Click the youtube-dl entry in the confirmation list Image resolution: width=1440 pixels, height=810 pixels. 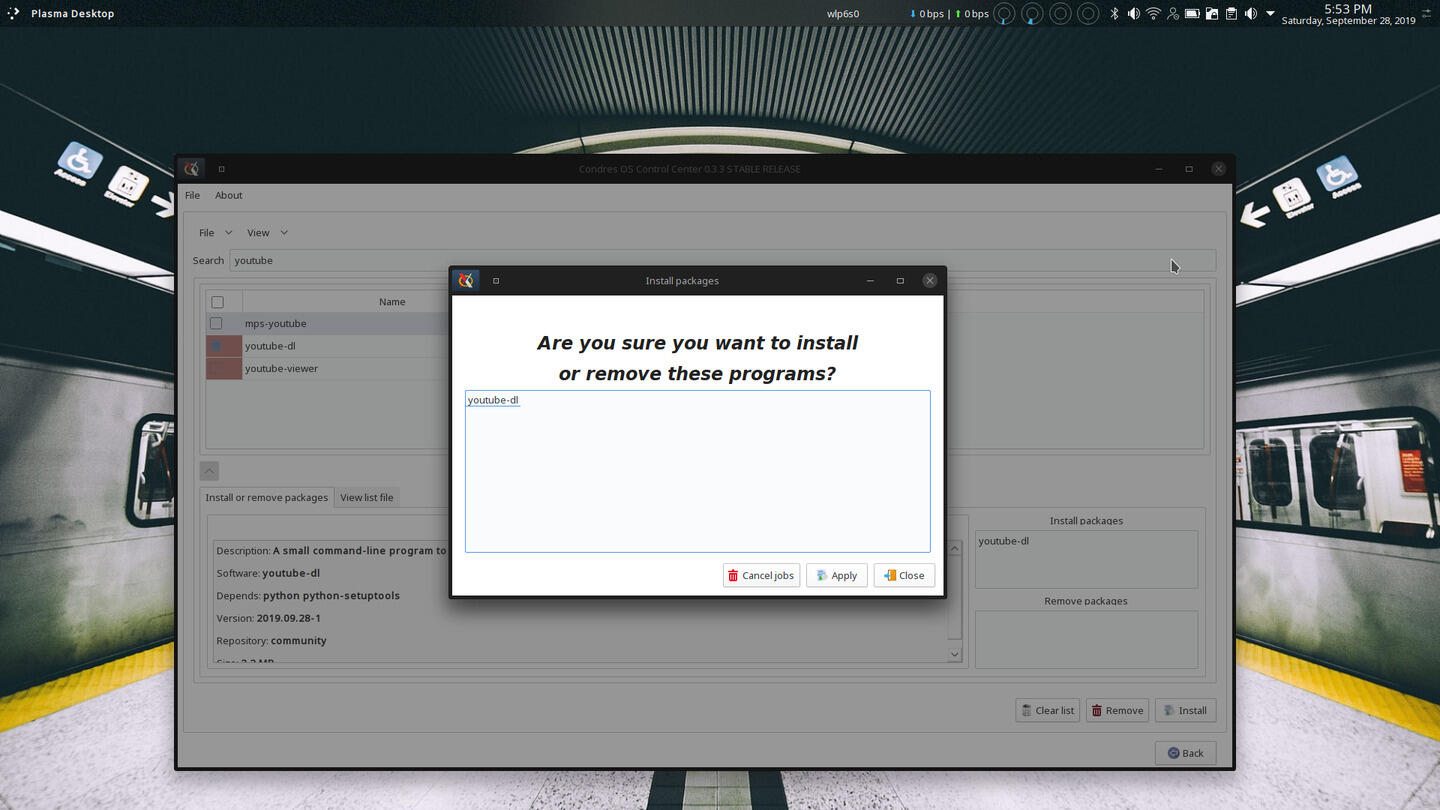[493, 400]
